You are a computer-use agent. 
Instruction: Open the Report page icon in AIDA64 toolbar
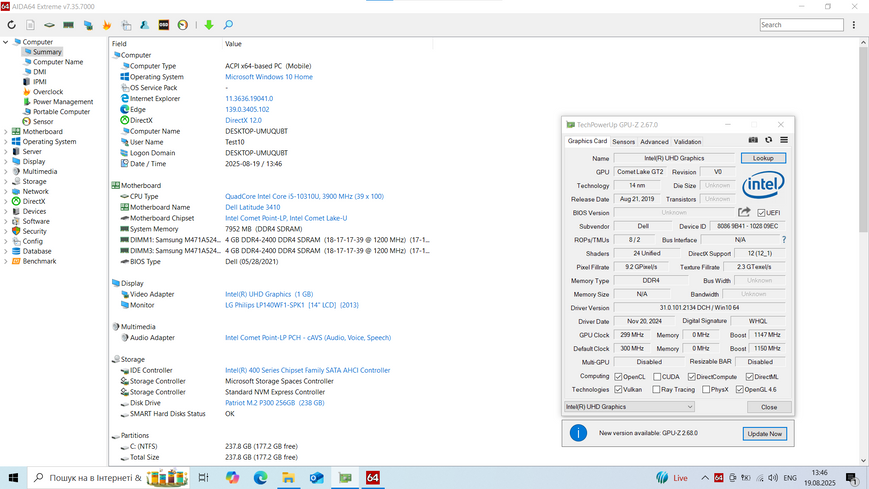point(30,25)
